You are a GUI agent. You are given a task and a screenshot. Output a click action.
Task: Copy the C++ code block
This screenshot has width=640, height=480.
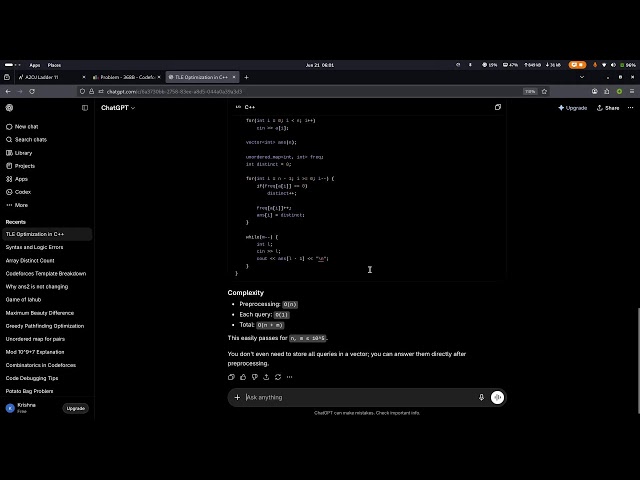(x=498, y=107)
